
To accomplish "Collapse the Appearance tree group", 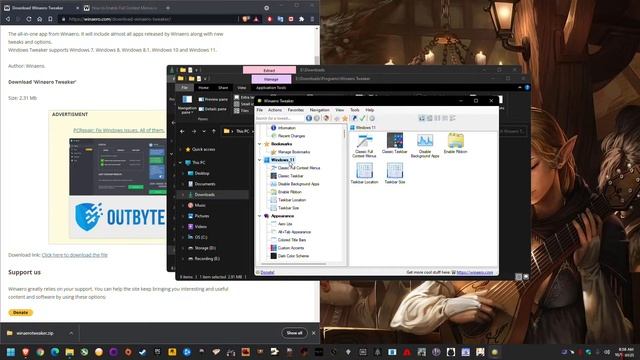I will 260,216.
